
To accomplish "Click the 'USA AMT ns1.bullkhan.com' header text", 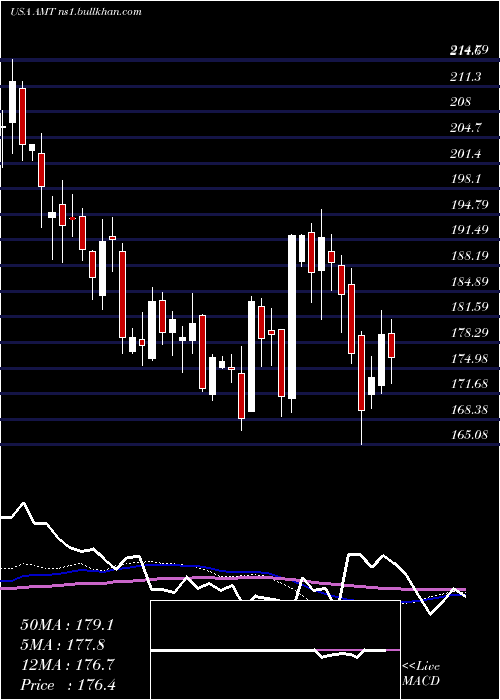I will [75, 12].
